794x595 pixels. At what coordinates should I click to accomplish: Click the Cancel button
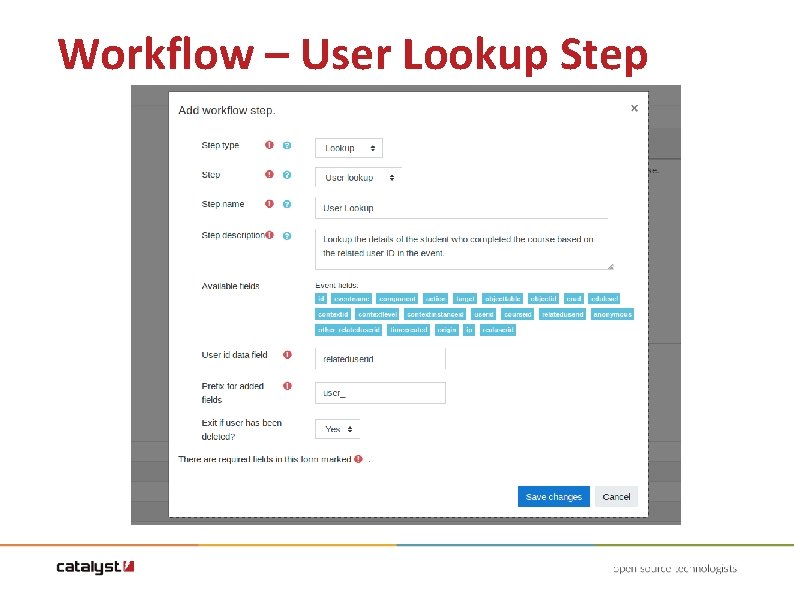tap(616, 497)
